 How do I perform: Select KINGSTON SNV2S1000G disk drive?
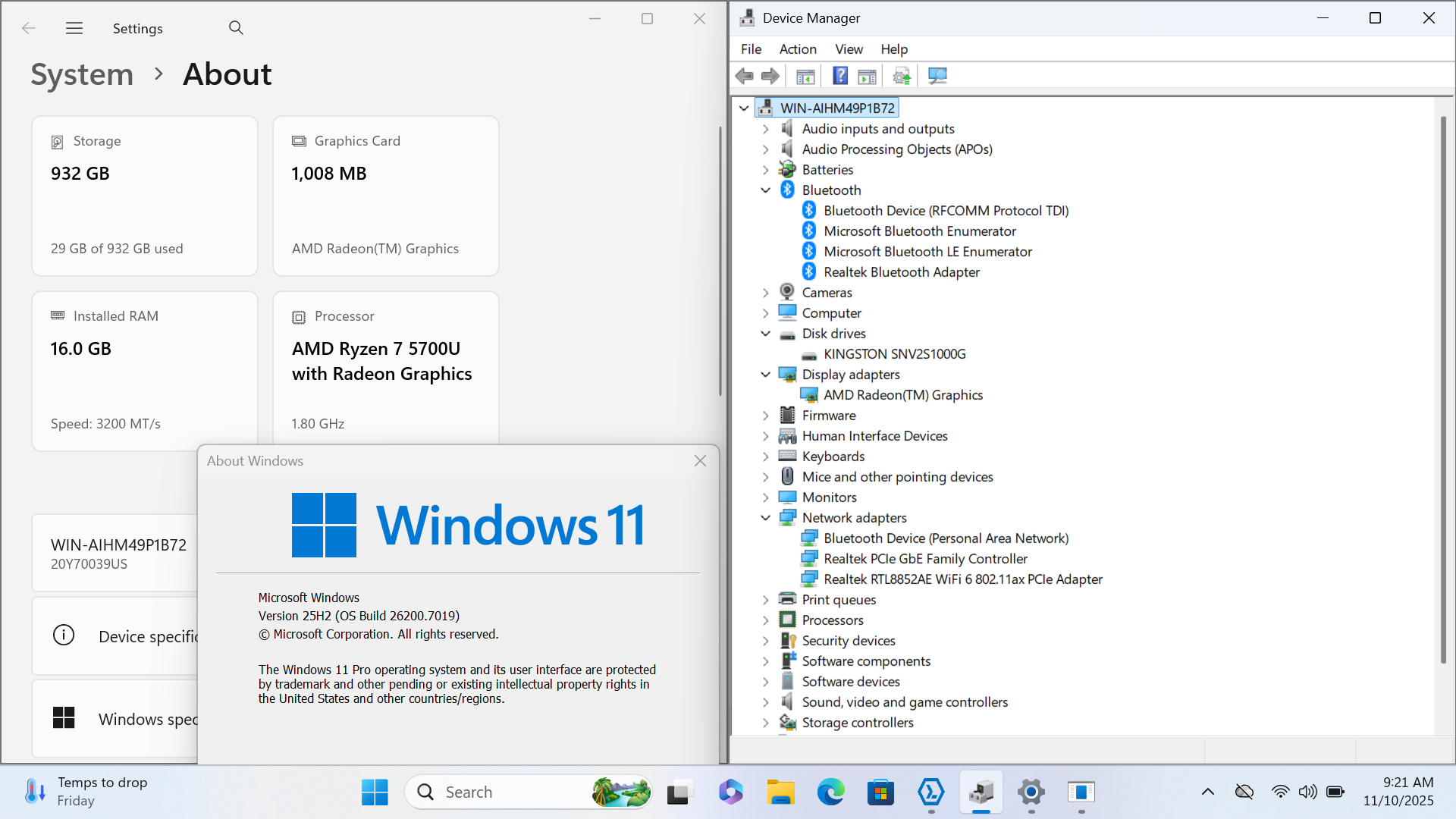tap(895, 354)
